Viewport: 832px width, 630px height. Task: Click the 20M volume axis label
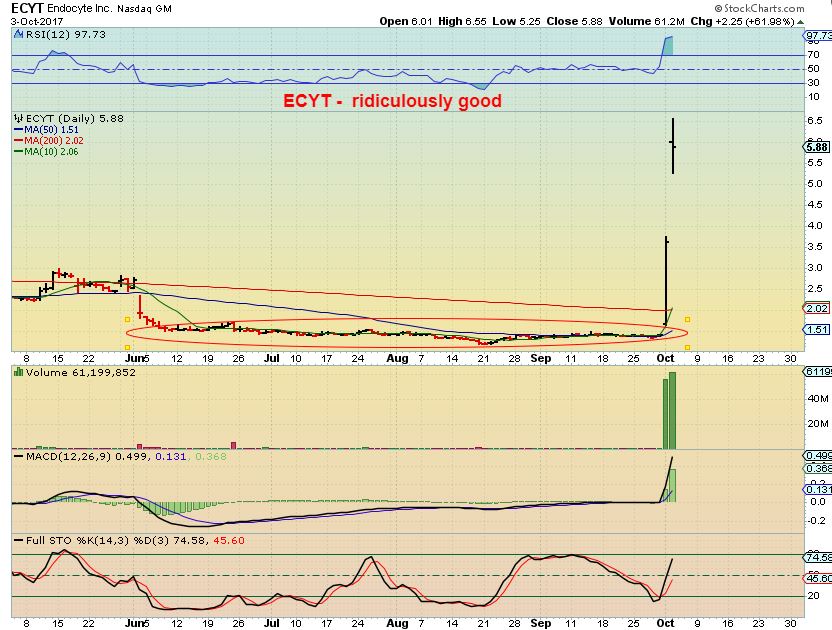(x=818, y=424)
